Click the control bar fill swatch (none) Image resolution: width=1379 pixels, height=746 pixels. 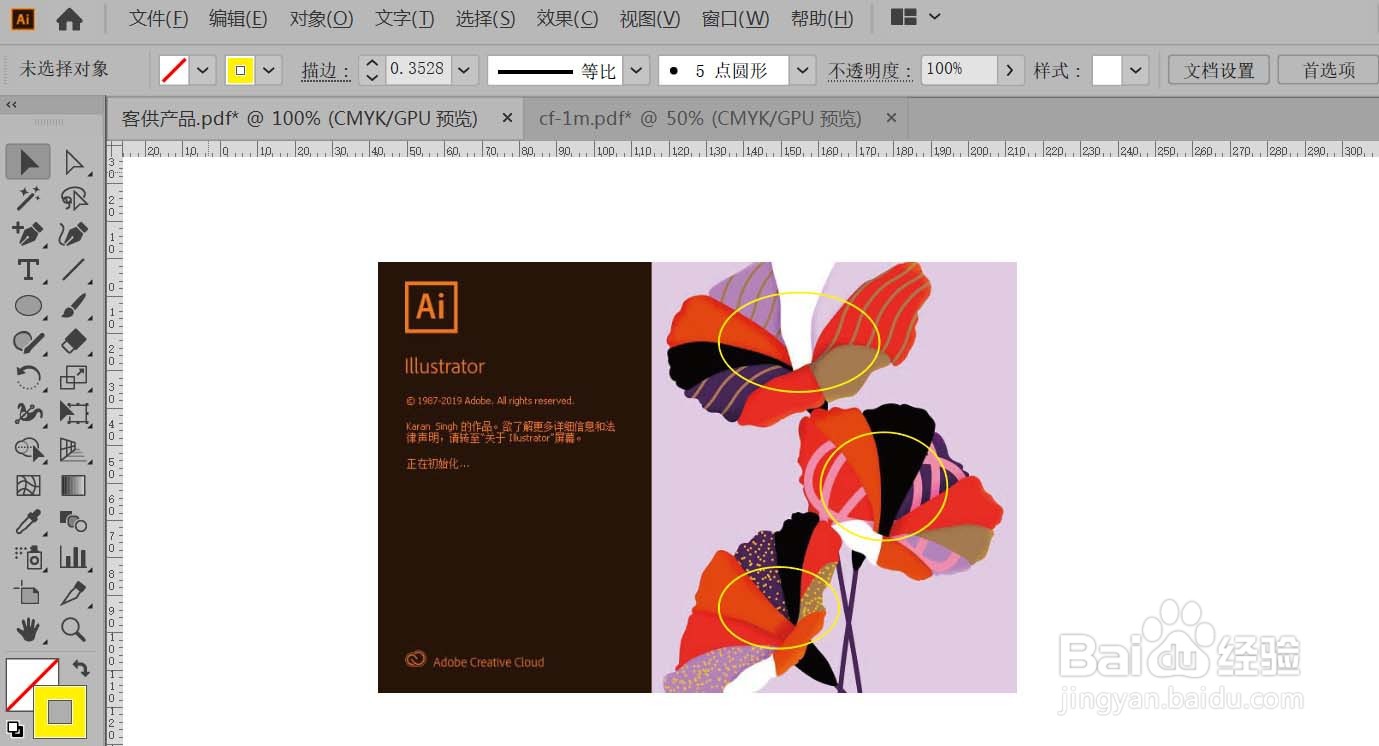[175, 70]
